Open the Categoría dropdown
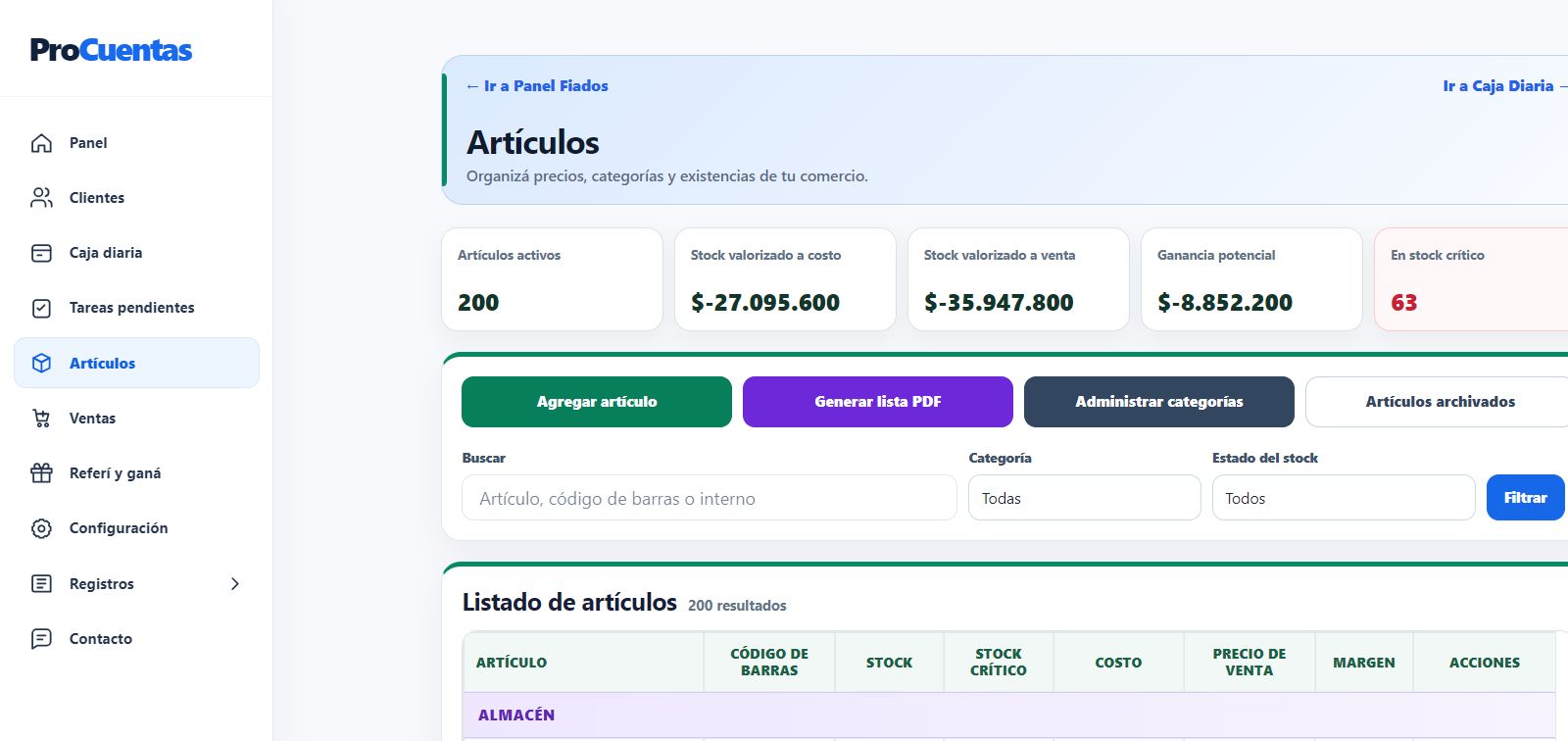The width and height of the screenshot is (1568, 741). coord(1084,498)
